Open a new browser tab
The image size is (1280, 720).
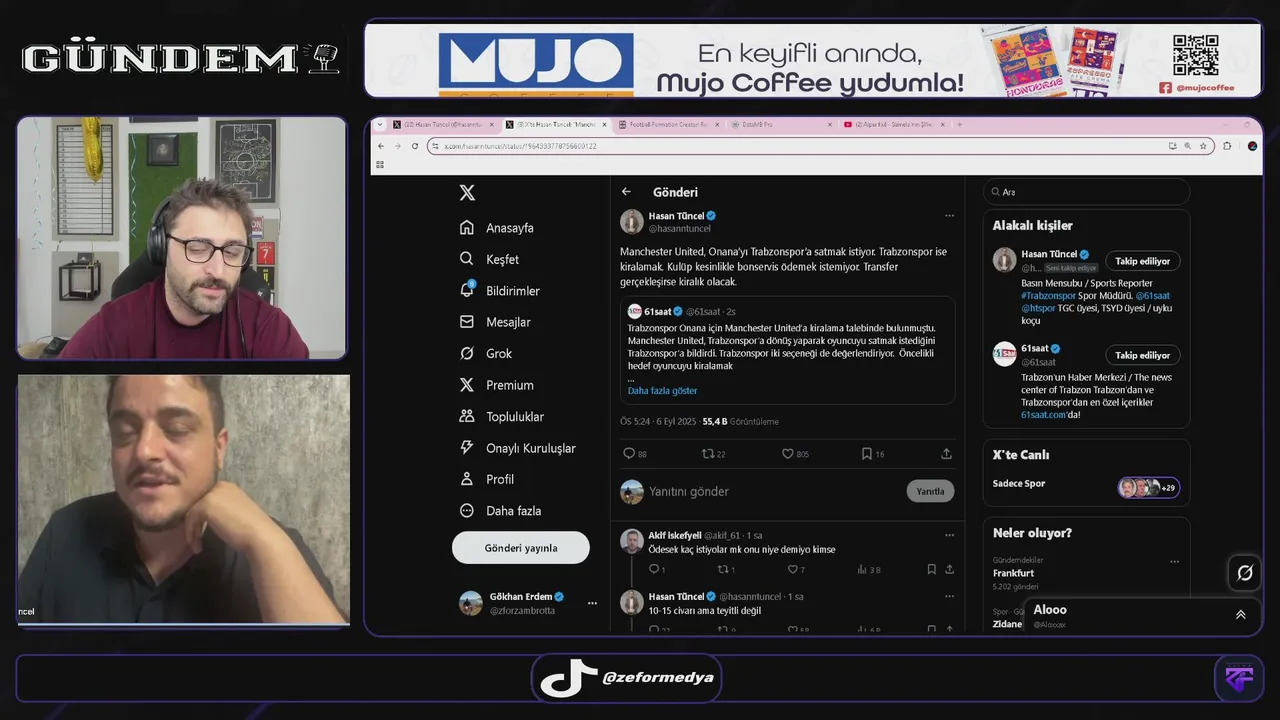click(x=959, y=125)
